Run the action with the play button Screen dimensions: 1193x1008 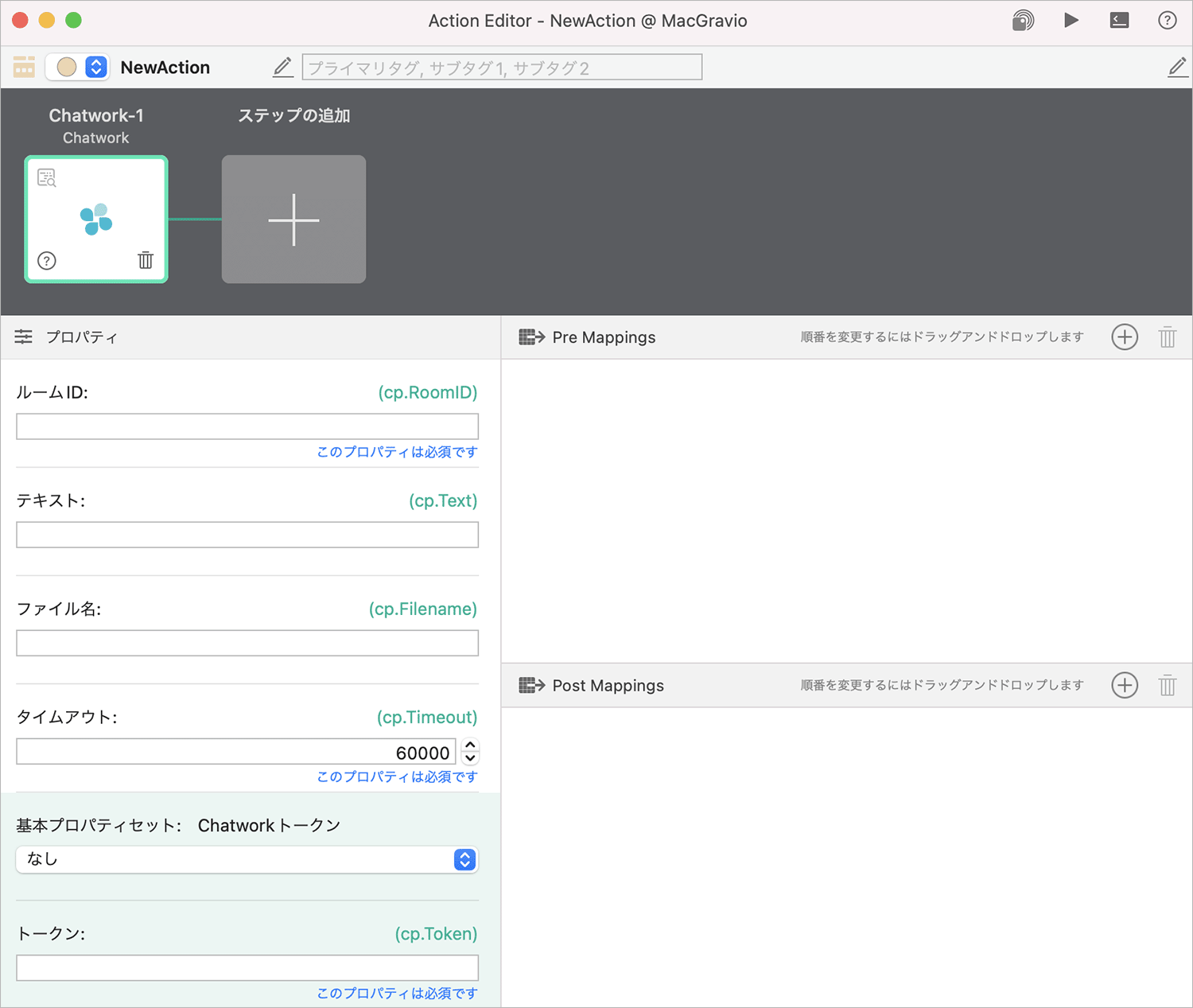(1071, 20)
